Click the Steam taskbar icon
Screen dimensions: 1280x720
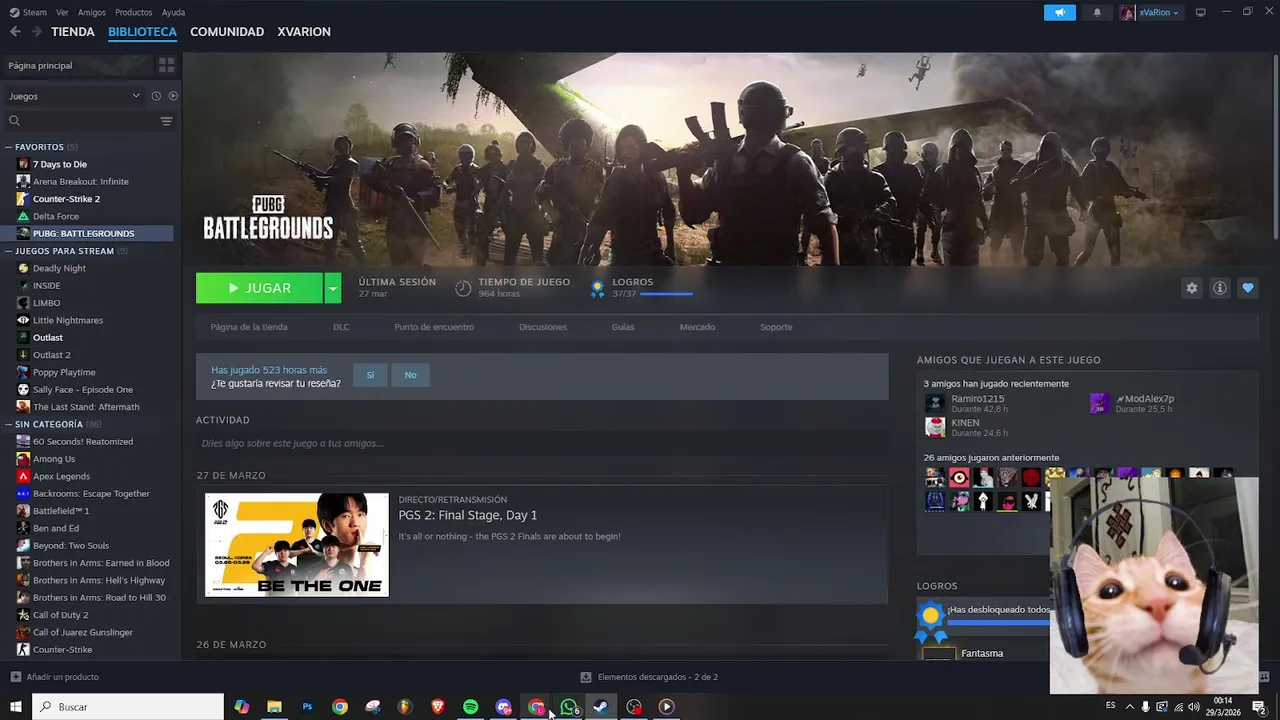click(601, 707)
